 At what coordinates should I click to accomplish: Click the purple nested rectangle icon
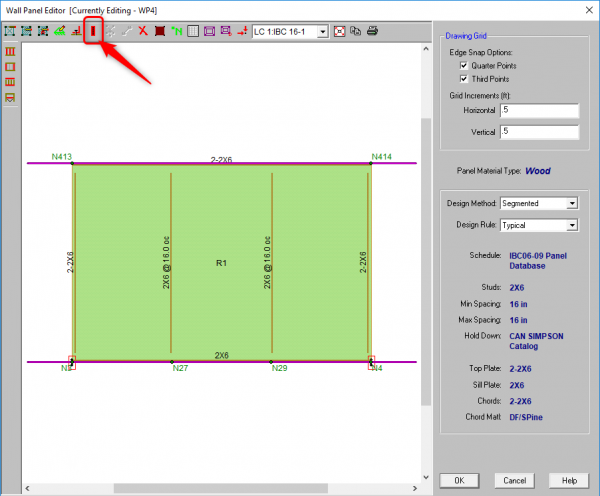[x=209, y=31]
